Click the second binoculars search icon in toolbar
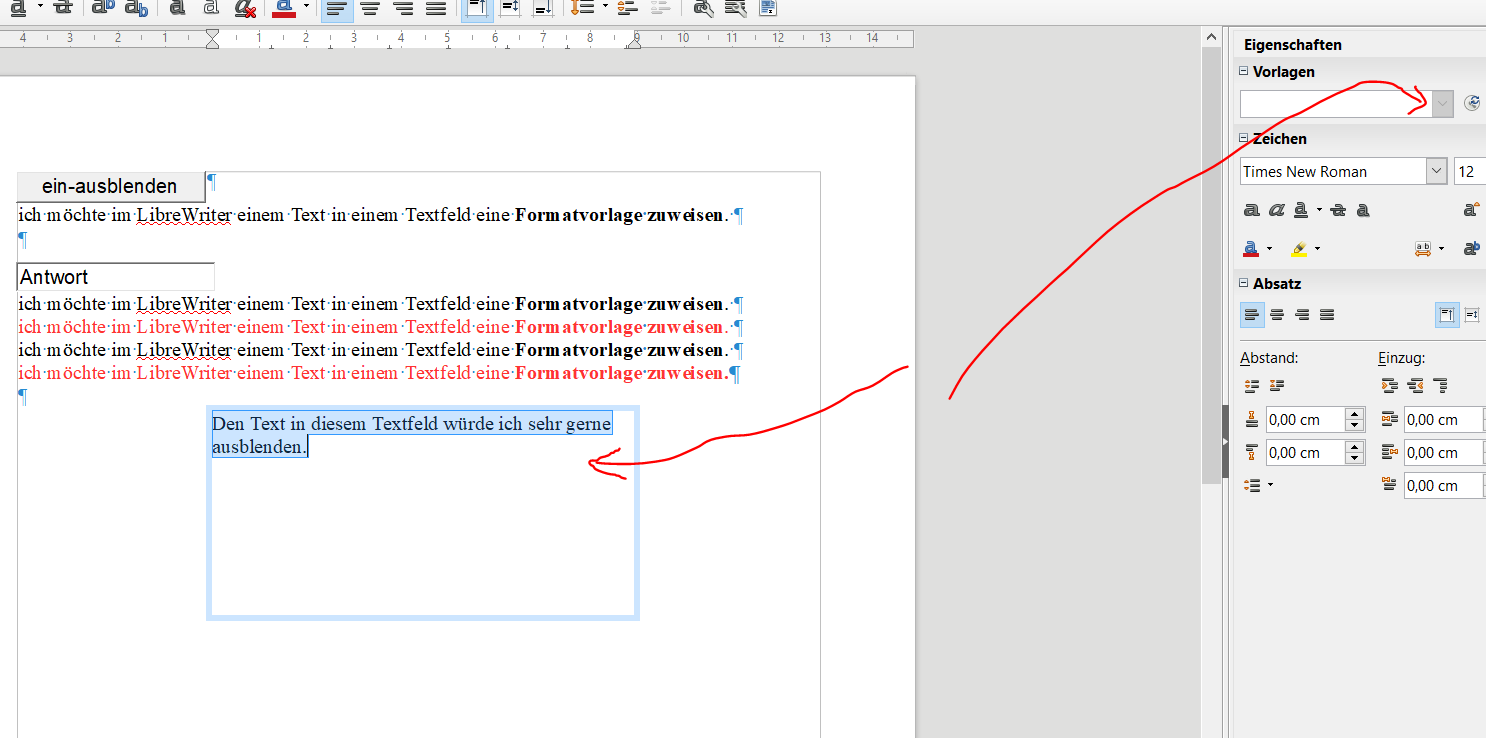 pyautogui.click(x=735, y=8)
